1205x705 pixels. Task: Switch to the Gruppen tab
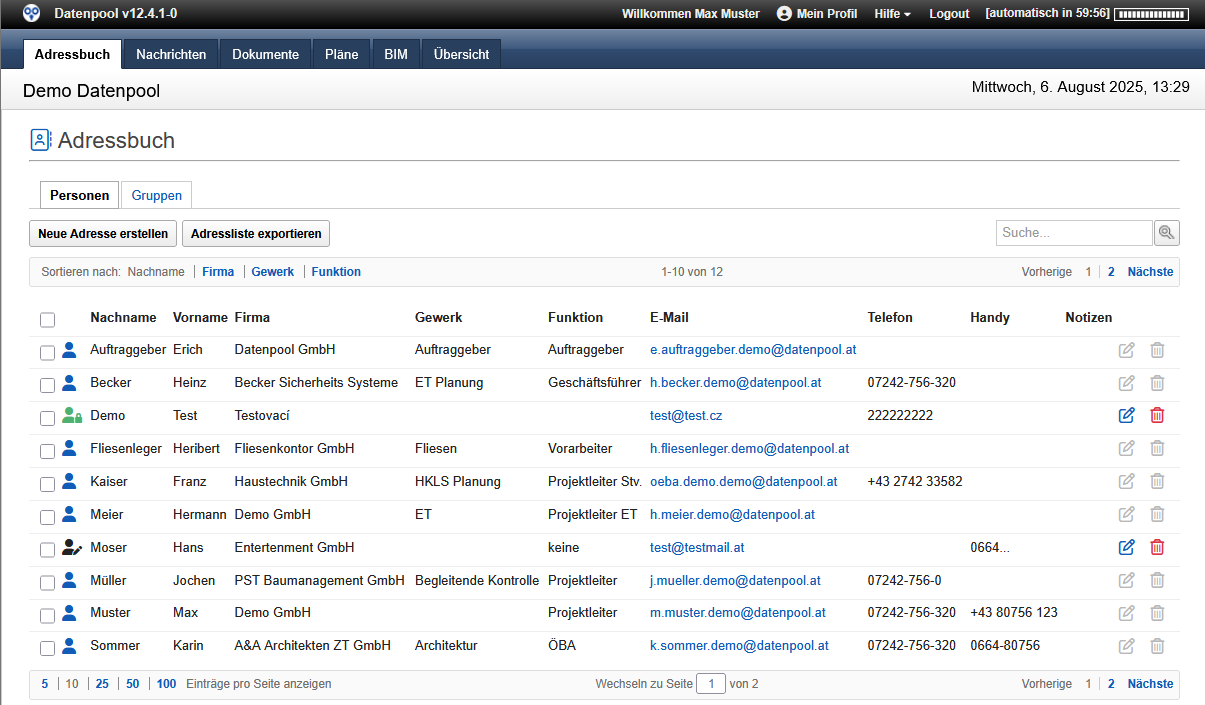click(x=156, y=195)
